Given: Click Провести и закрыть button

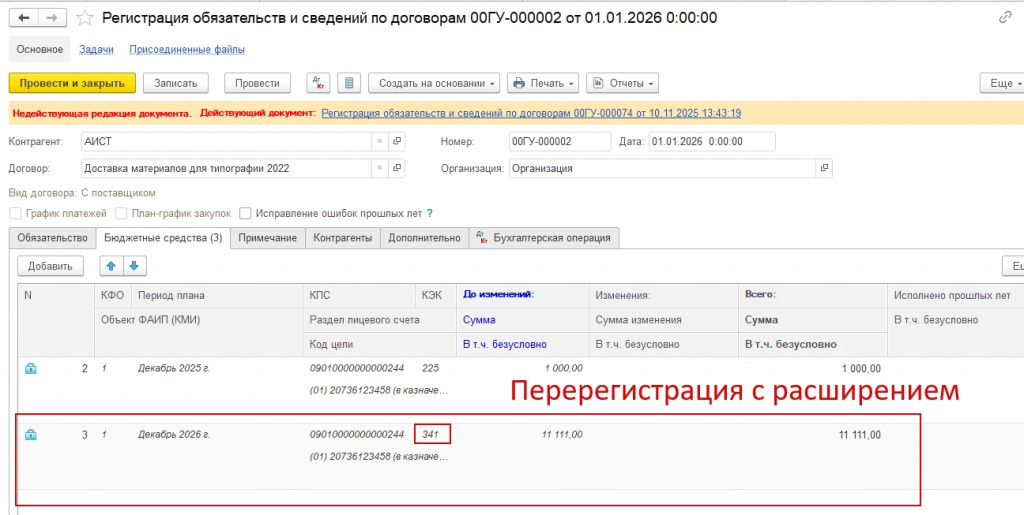Looking at the screenshot, I should coord(72,83).
